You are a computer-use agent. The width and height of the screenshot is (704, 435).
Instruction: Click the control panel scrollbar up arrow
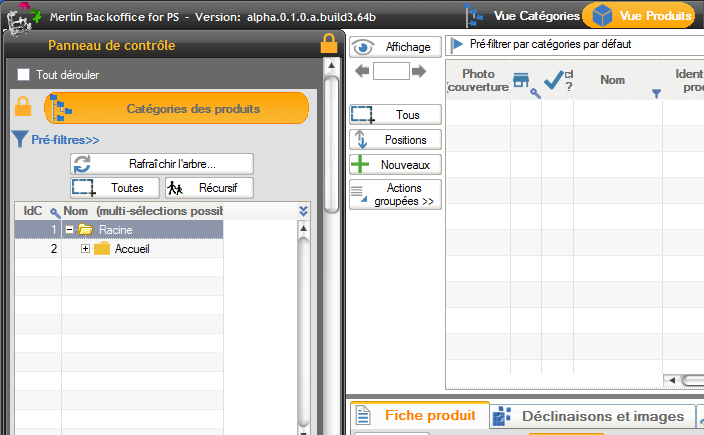point(331,66)
